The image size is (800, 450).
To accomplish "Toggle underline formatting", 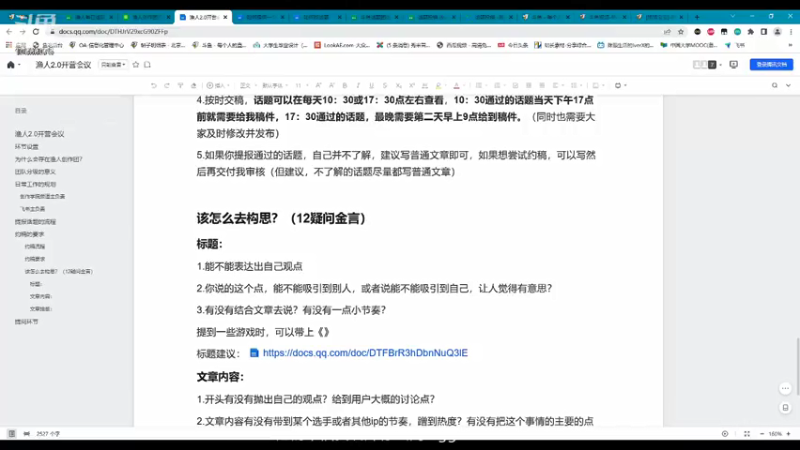I will tap(371, 86).
